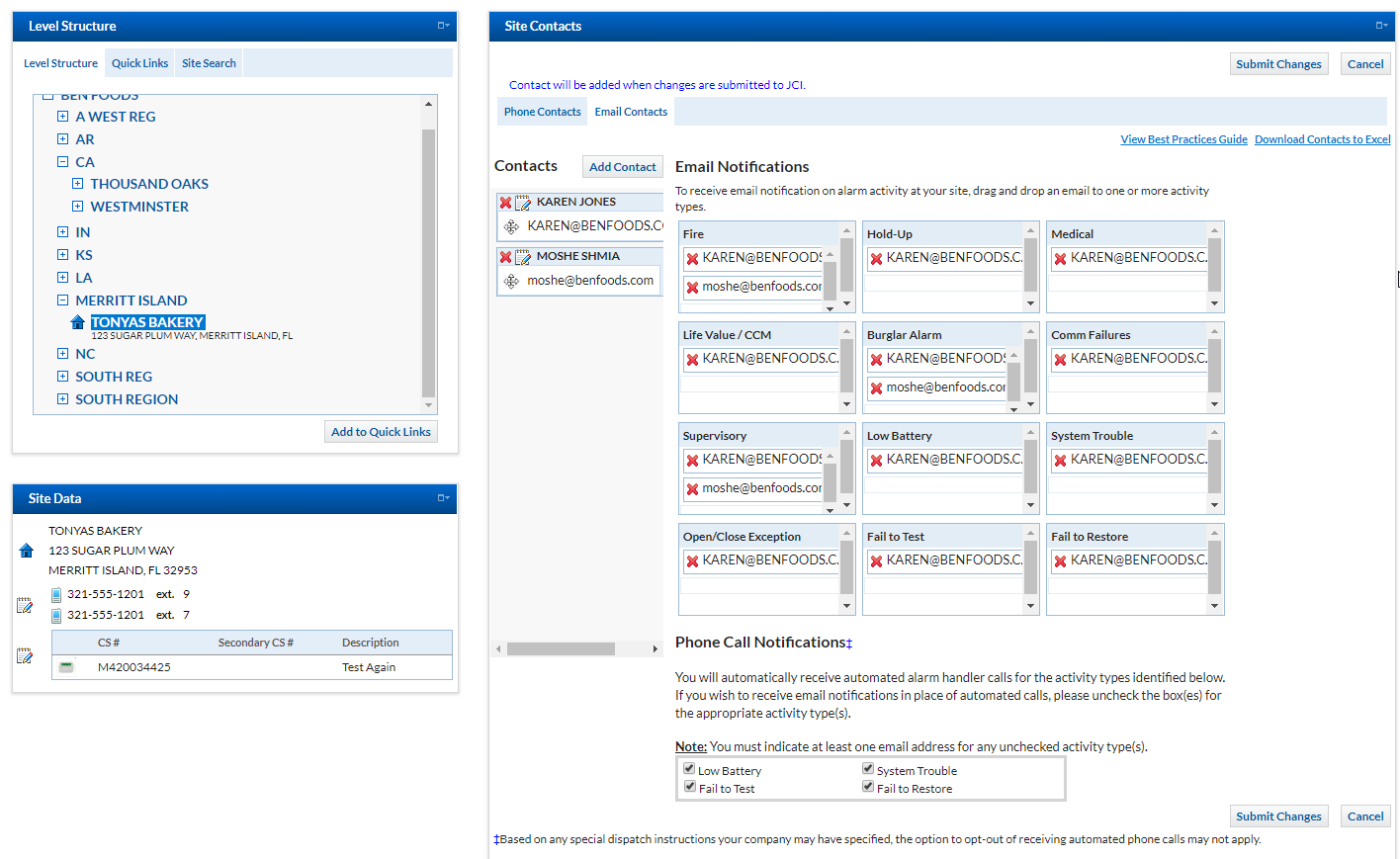Click drag handle icon beside KAREN@BENFOODS email

point(511,227)
